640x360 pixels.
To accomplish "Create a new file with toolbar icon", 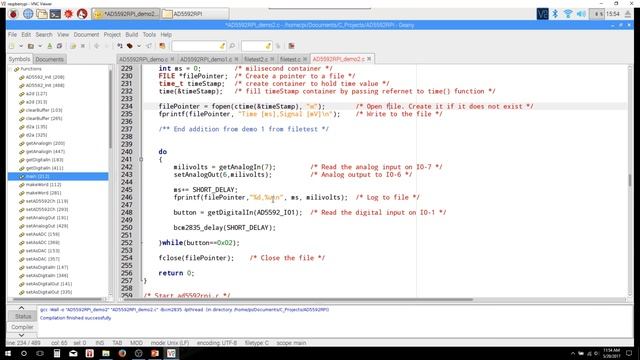I will pos(12,46).
